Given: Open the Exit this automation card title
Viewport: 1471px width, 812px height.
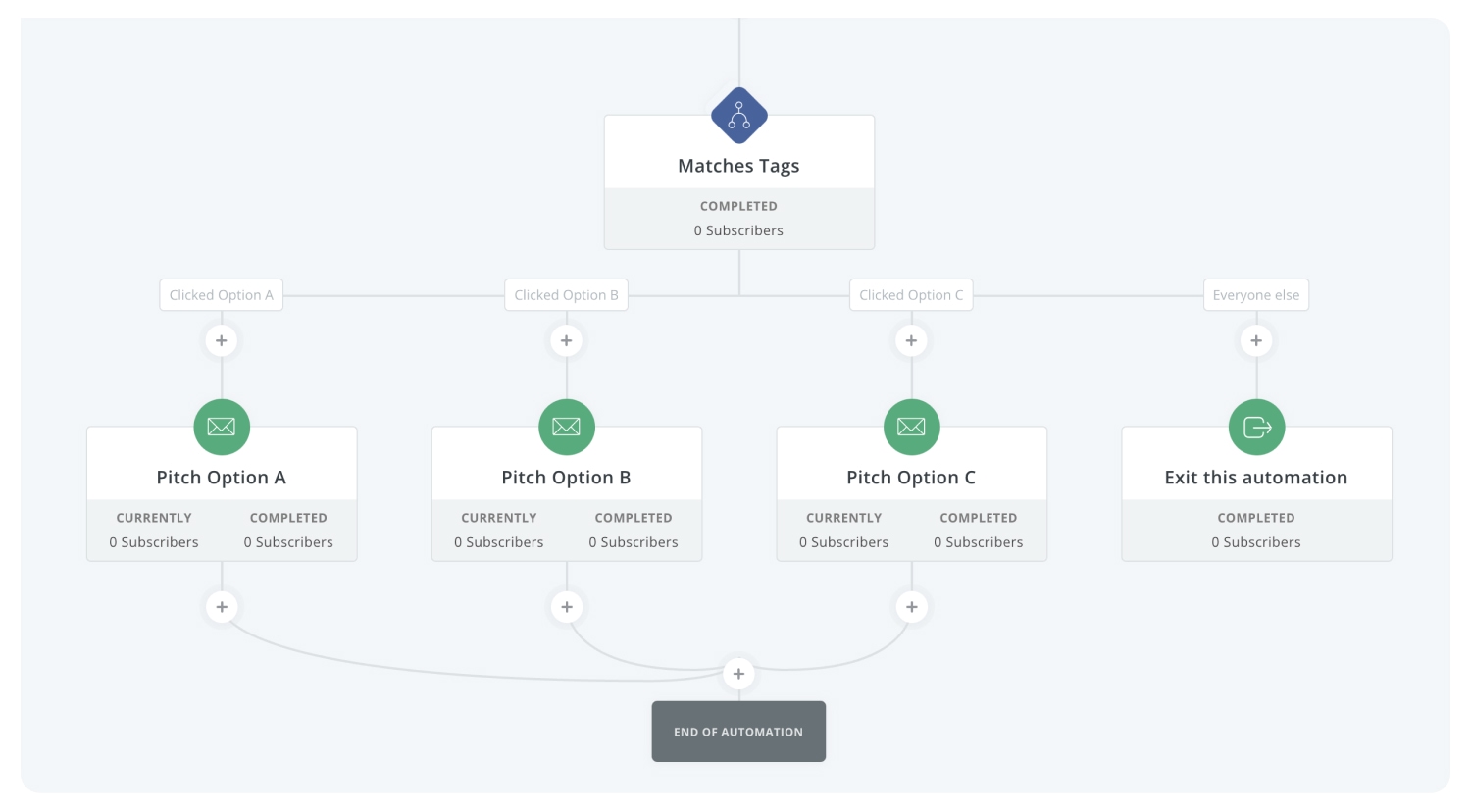Looking at the screenshot, I should pyautogui.click(x=1256, y=478).
